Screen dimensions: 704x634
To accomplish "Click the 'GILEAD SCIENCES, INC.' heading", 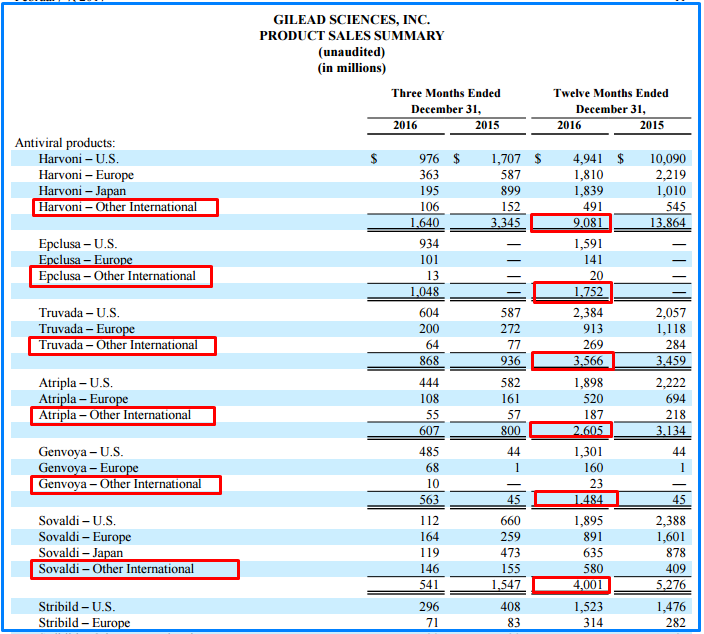I will tap(352, 20).
